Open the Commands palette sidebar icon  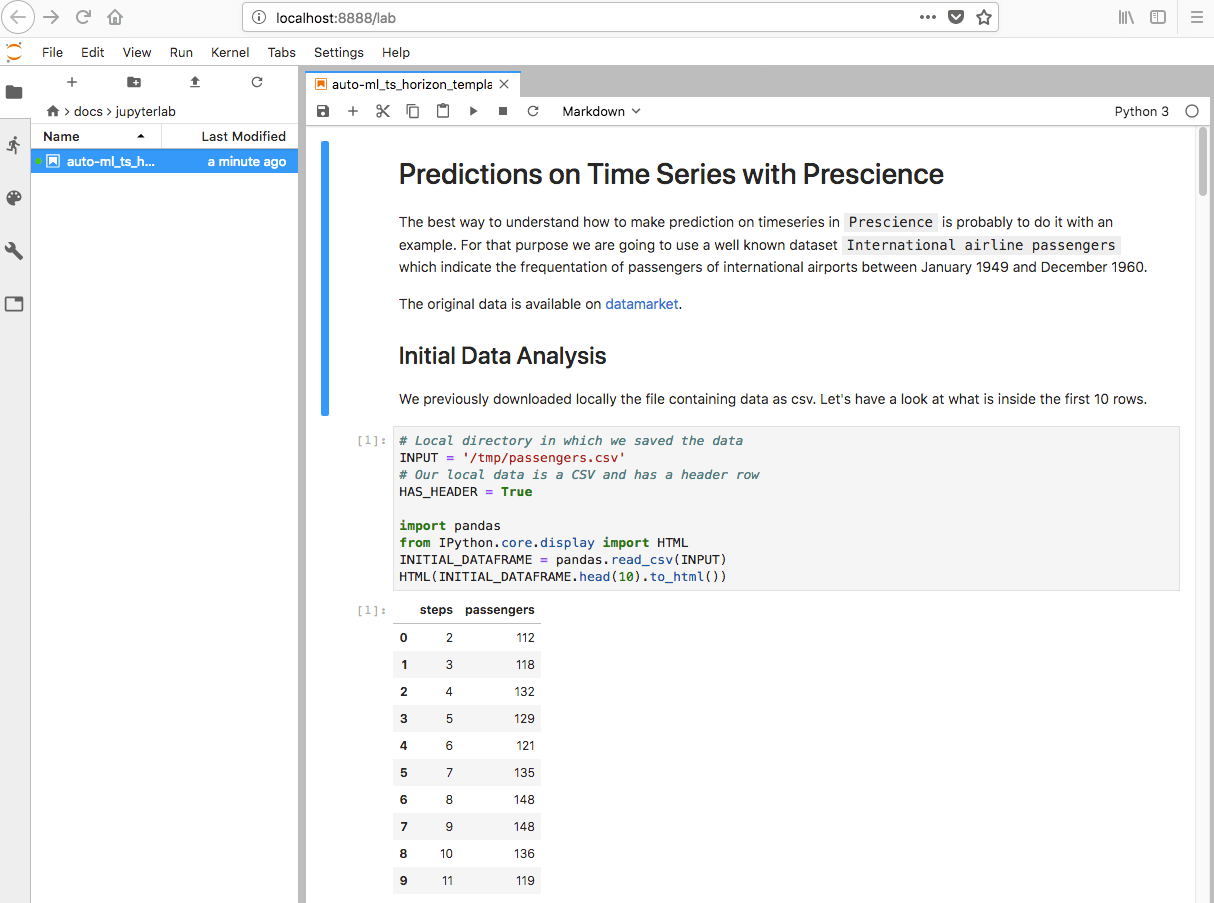[14, 198]
